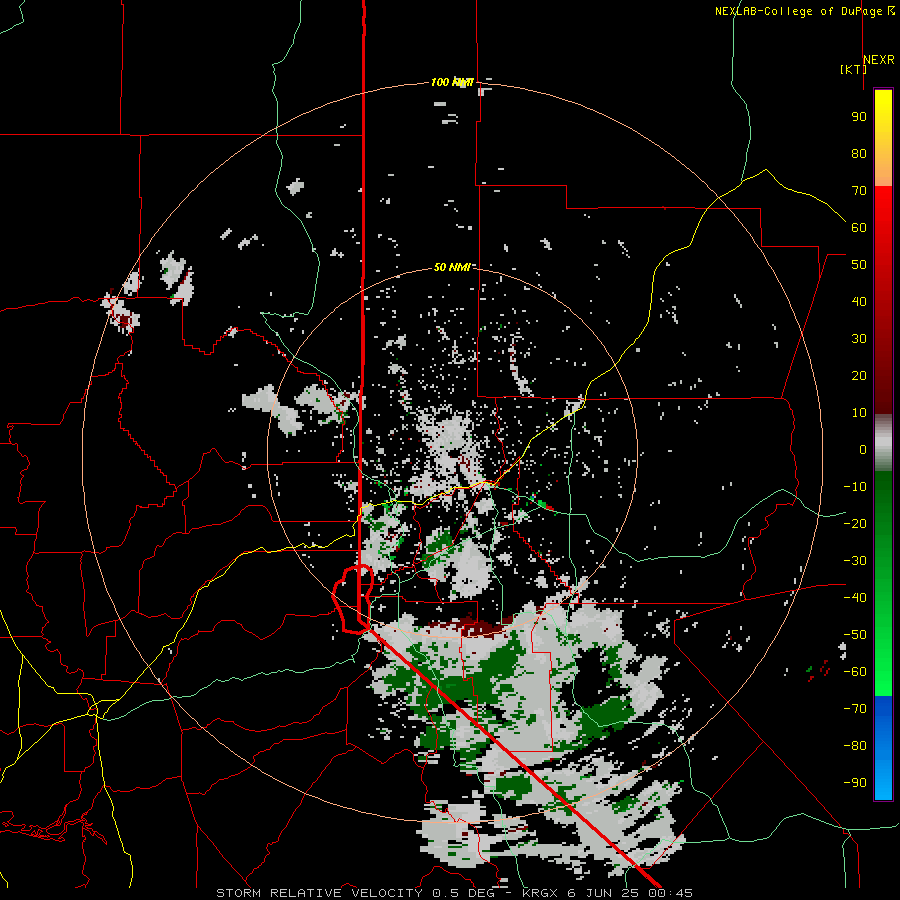Click the "100 NMI" range ring label
The height and width of the screenshot is (900, 900).
click(452, 82)
